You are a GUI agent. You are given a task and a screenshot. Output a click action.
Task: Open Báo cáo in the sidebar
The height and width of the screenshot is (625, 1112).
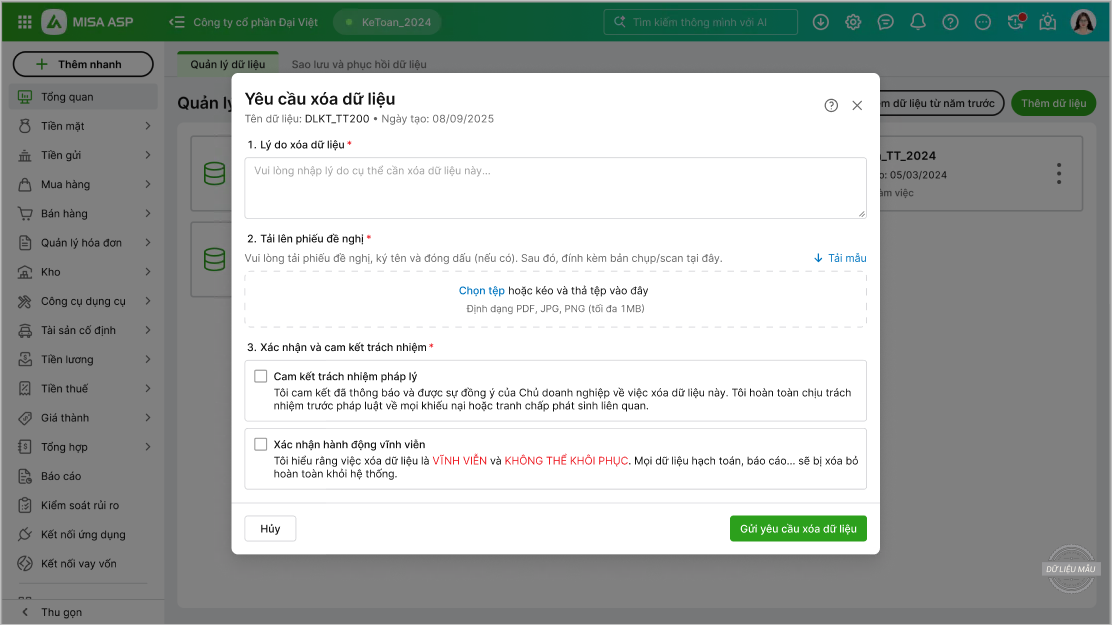61,476
